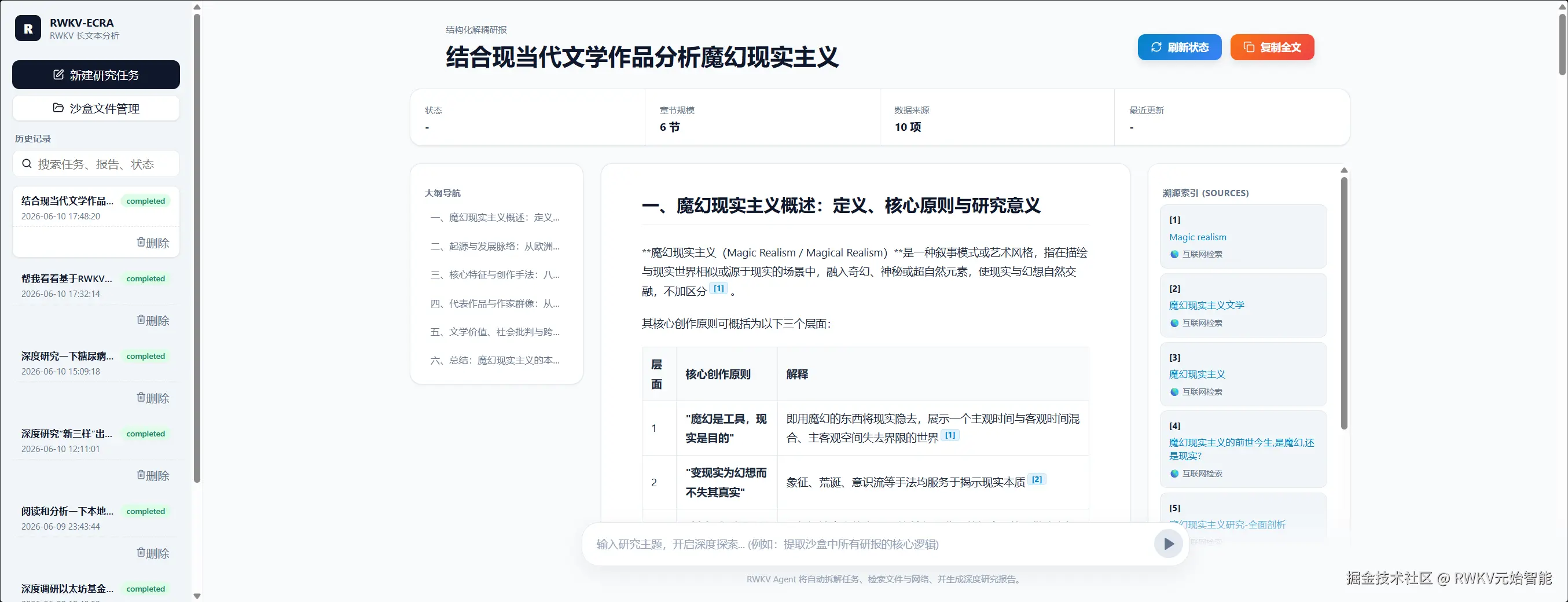Click the globe icon under 魔幻现实主义文学 source
The width and height of the screenshot is (1568, 602).
pos(1174,323)
